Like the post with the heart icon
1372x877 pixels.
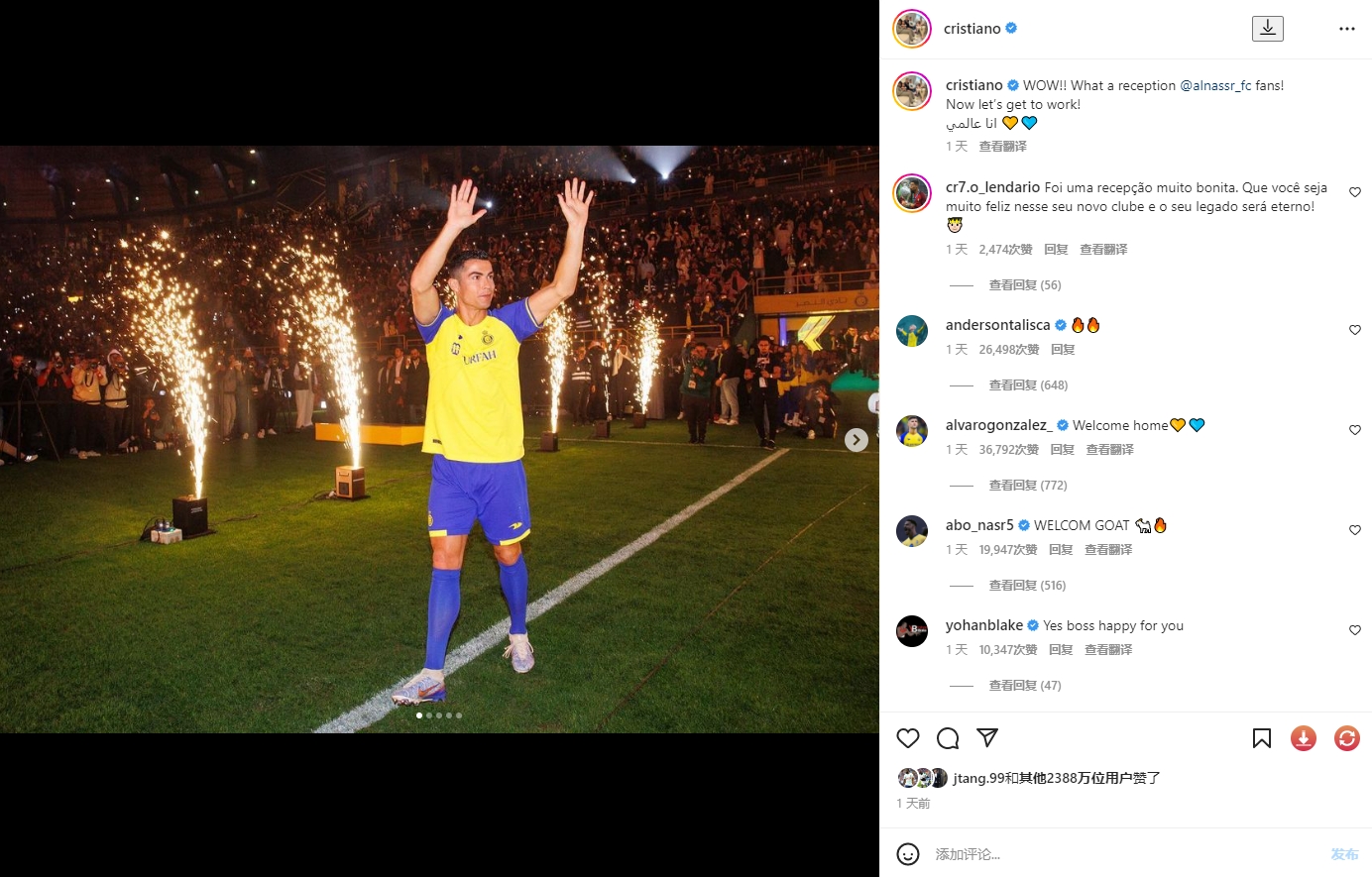tap(908, 738)
